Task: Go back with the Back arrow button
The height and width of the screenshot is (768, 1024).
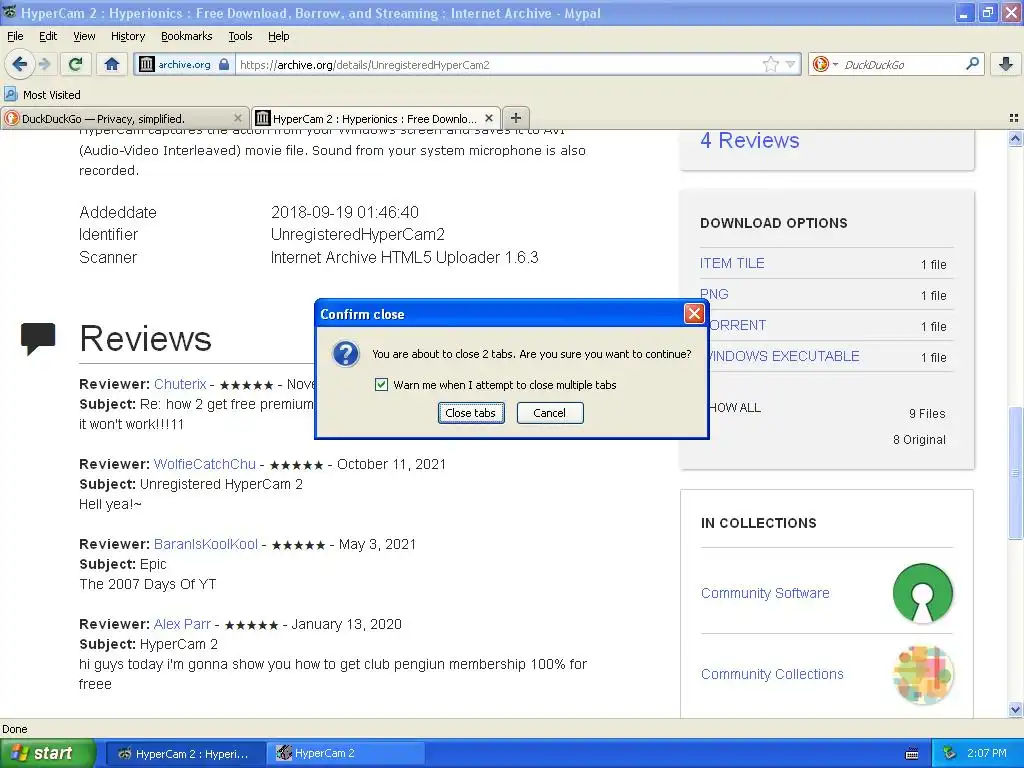Action: coord(20,64)
